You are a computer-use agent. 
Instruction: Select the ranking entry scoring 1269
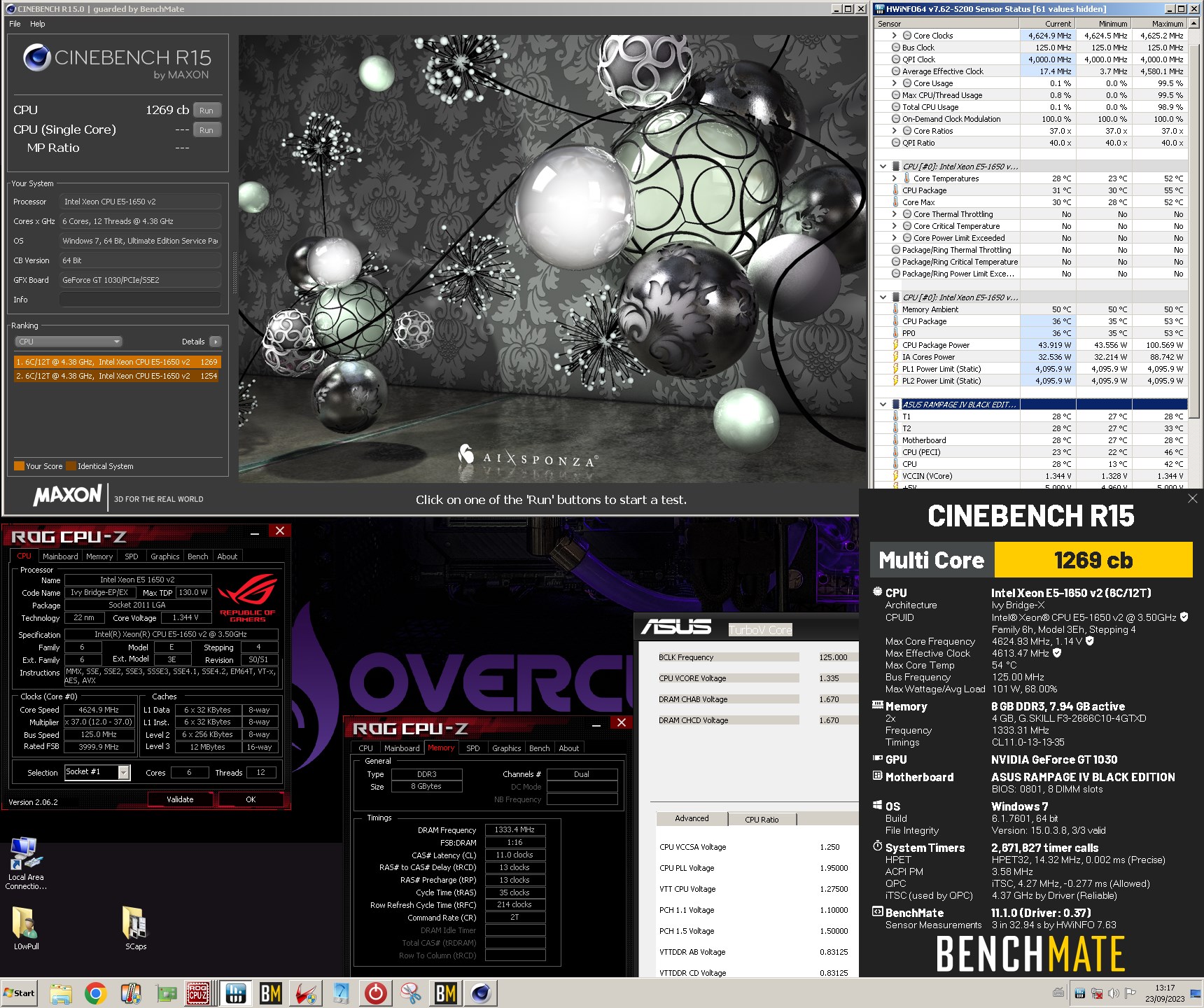(x=117, y=362)
